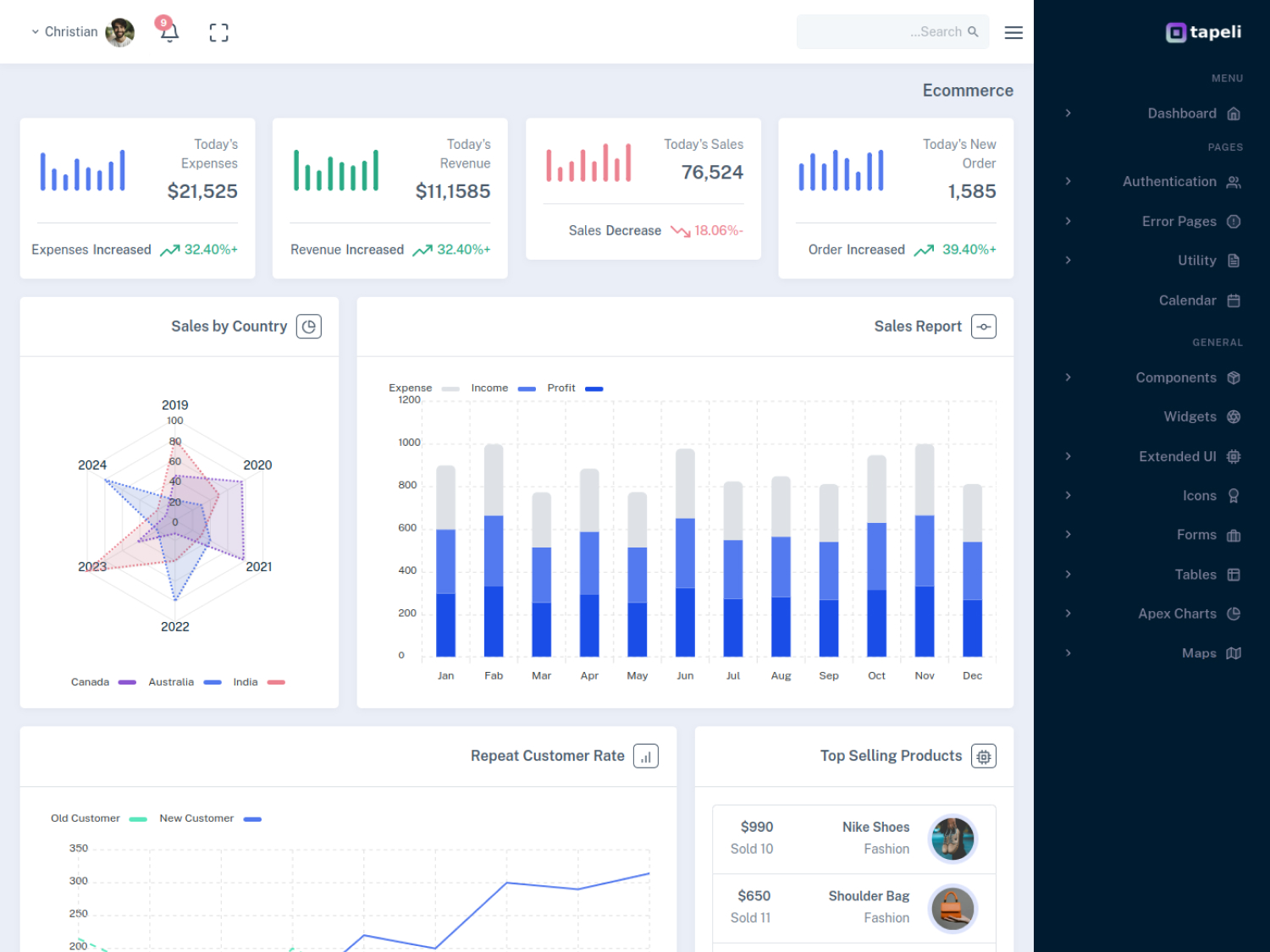Open the Widgets menu item
Screen dimensions: 1270x952
click(x=1152, y=416)
